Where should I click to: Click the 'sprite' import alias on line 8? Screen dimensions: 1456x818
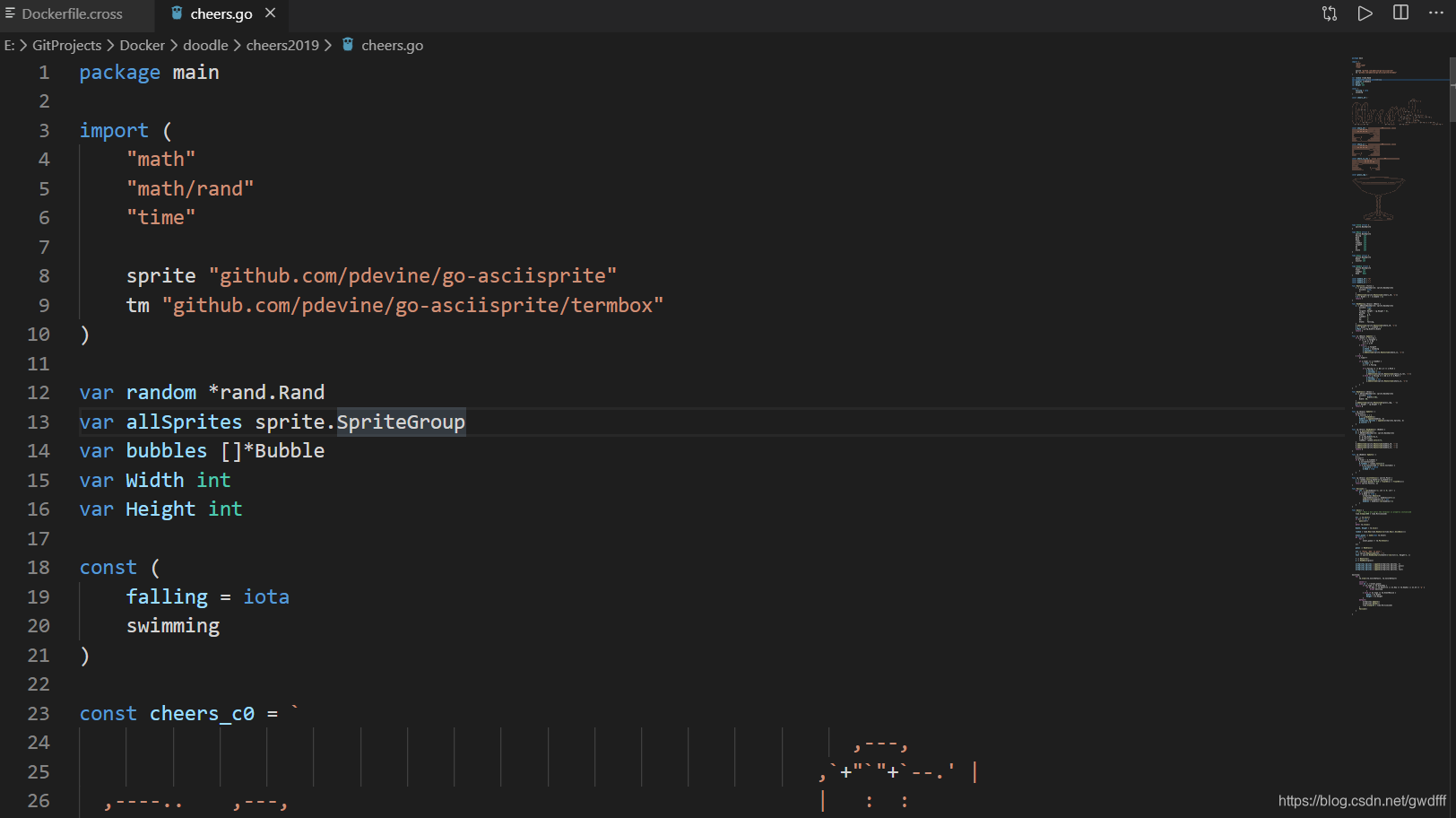(x=160, y=275)
